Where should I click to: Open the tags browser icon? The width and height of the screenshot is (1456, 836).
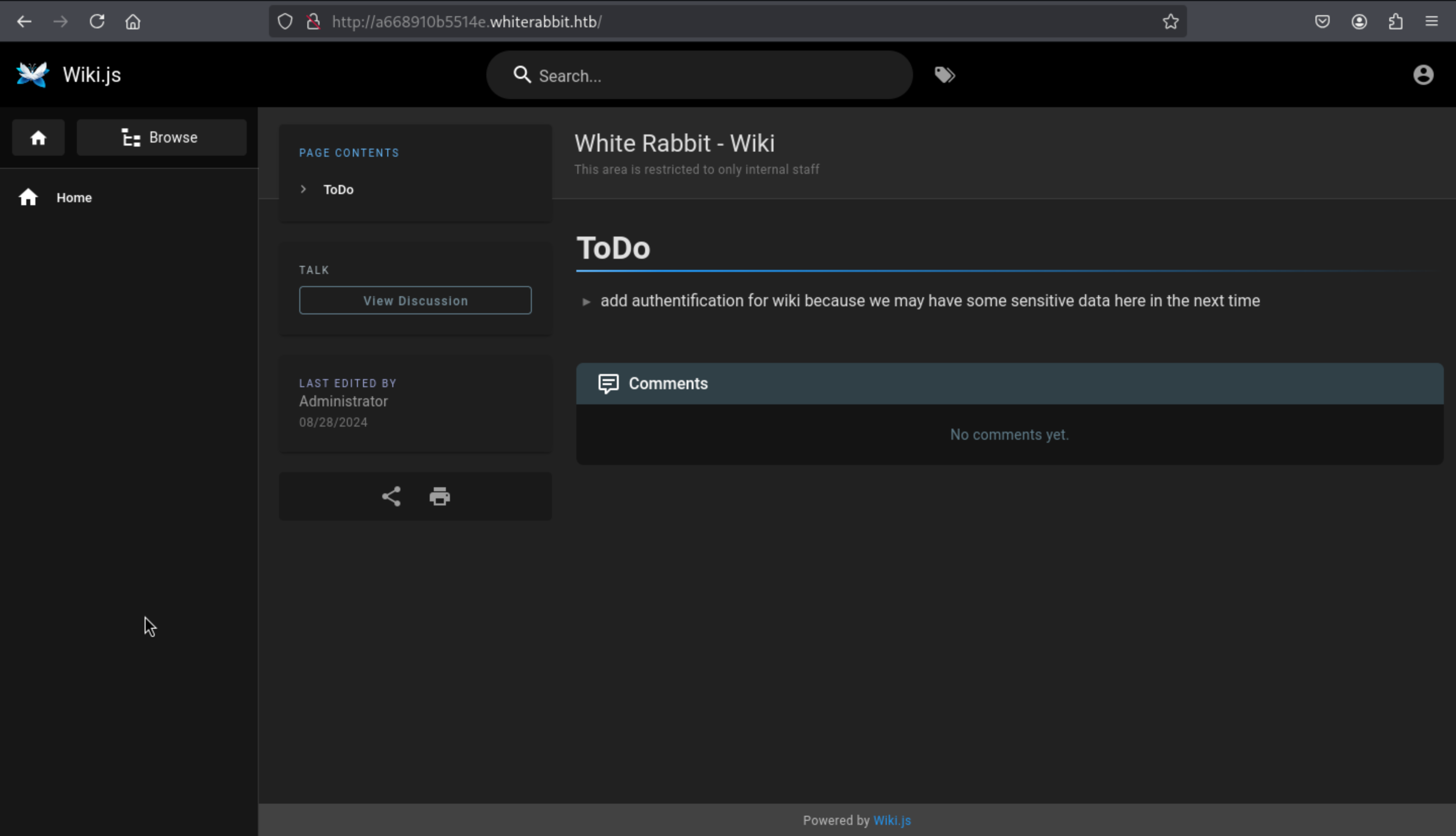[x=944, y=75]
